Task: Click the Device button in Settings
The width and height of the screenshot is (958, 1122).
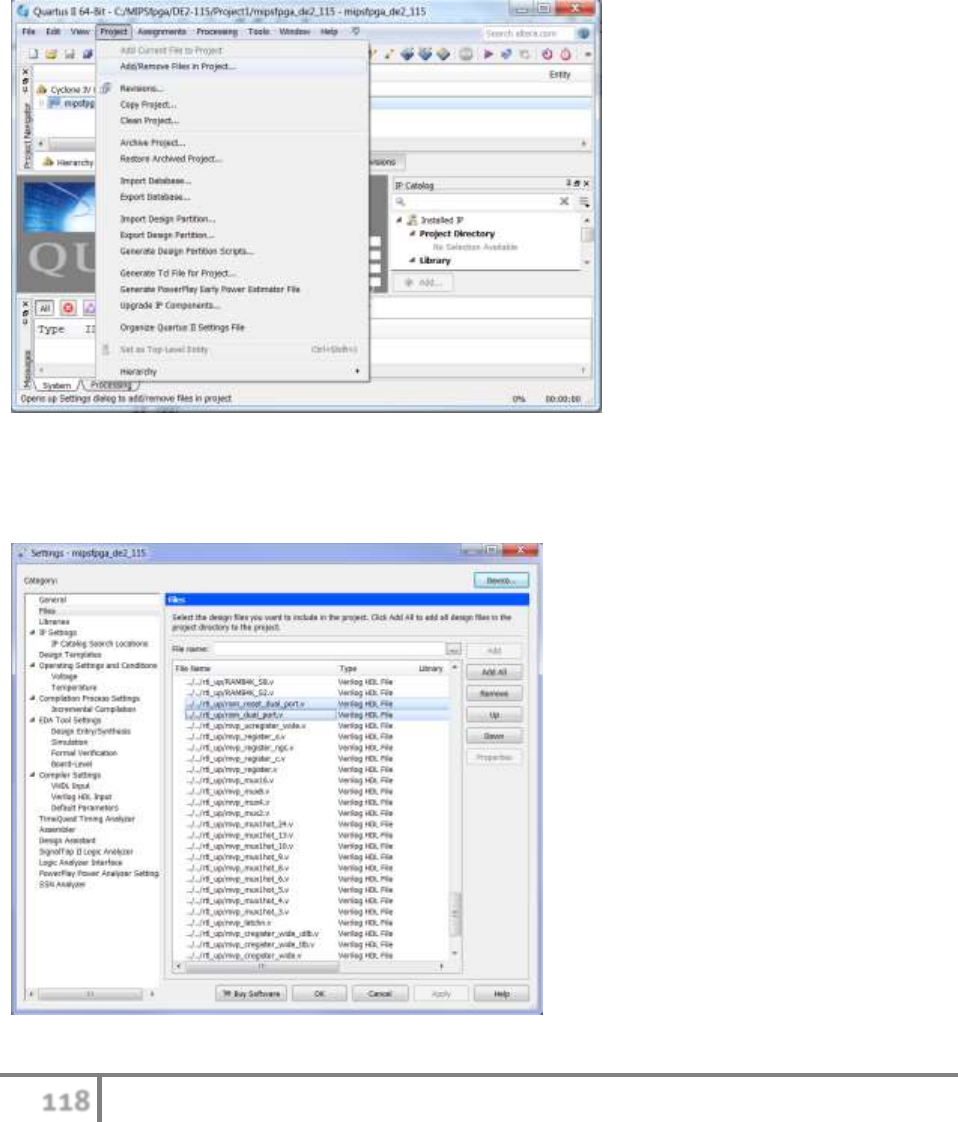Action: coord(501,580)
